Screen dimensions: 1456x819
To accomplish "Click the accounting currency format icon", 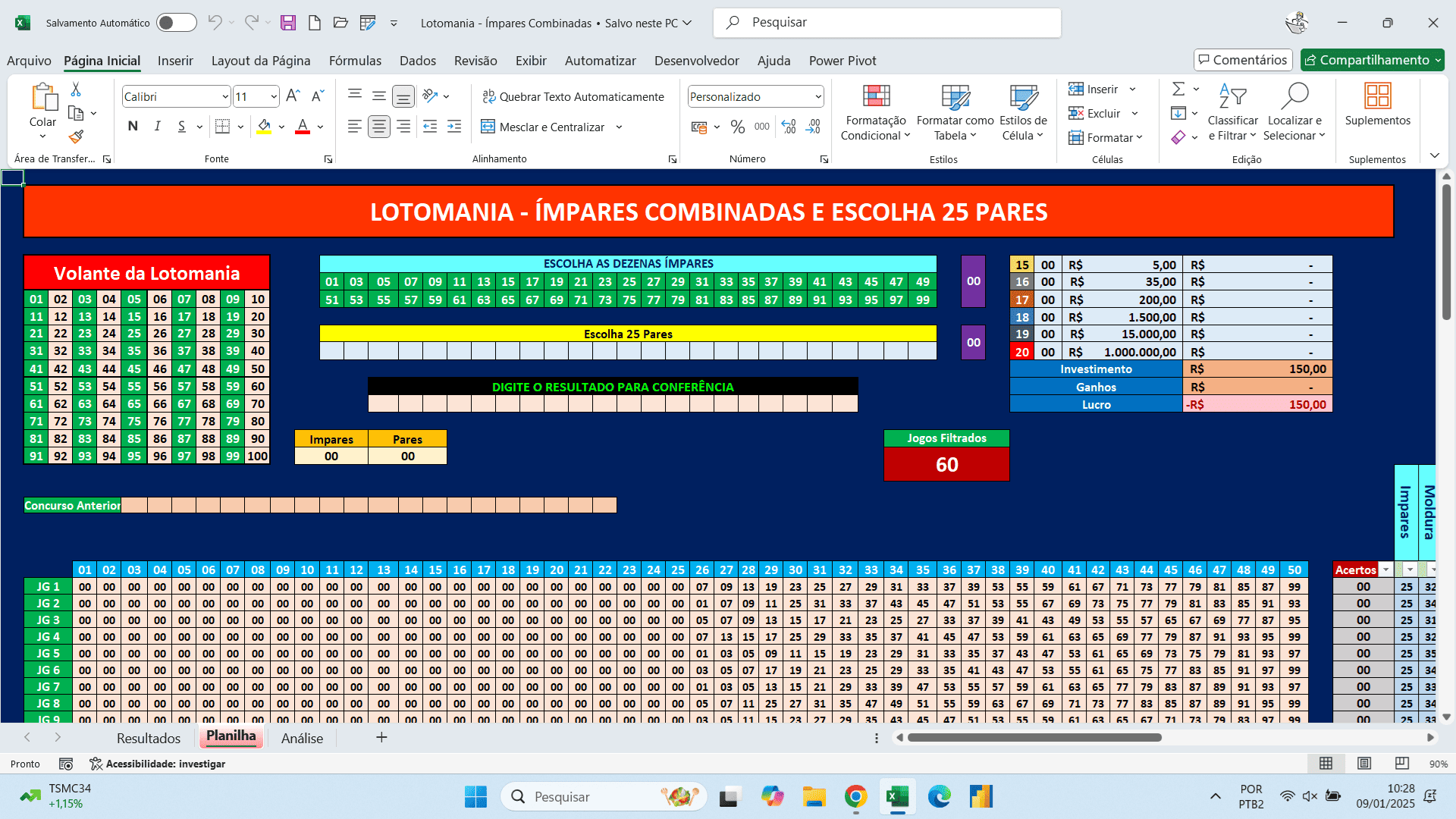I will tap(699, 127).
